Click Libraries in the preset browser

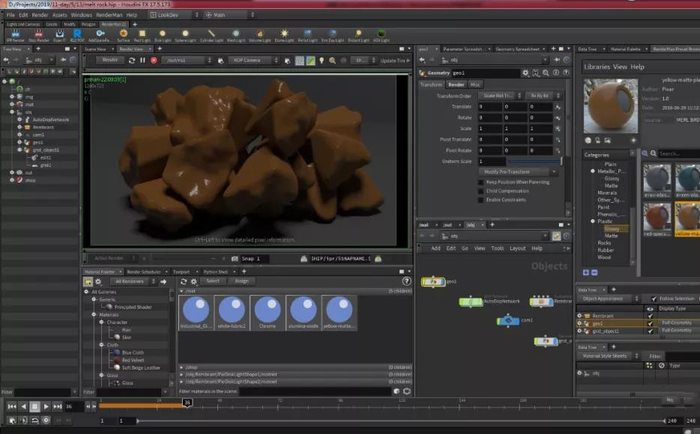pyautogui.click(x=597, y=67)
